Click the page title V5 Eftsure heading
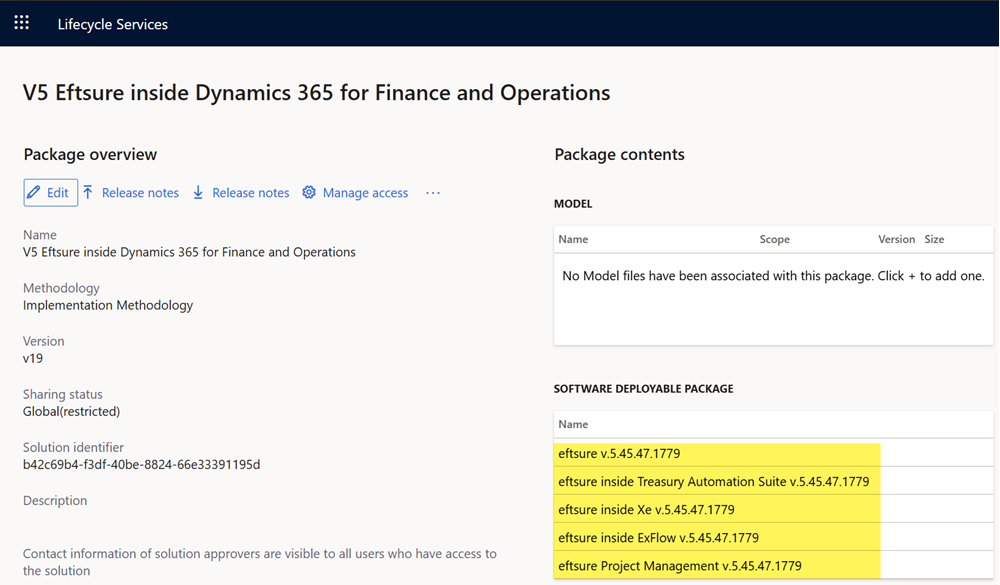 point(316,93)
